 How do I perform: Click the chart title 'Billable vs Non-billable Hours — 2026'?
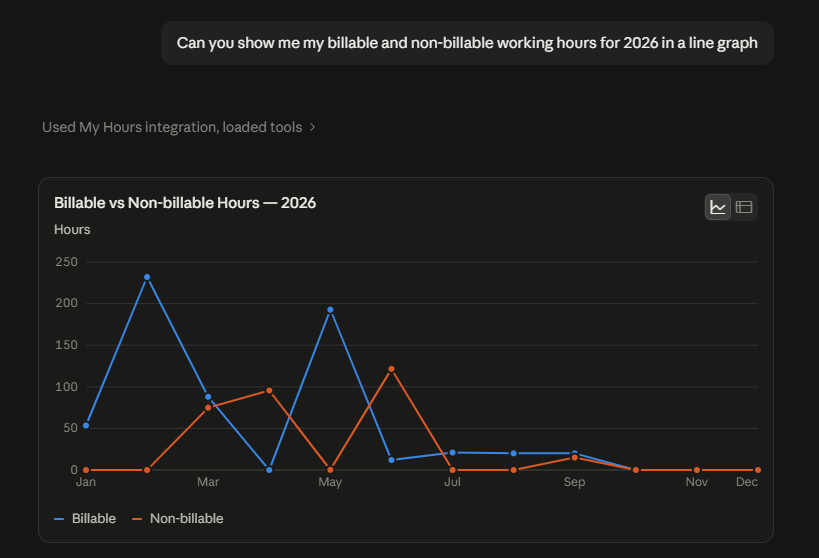pos(185,203)
